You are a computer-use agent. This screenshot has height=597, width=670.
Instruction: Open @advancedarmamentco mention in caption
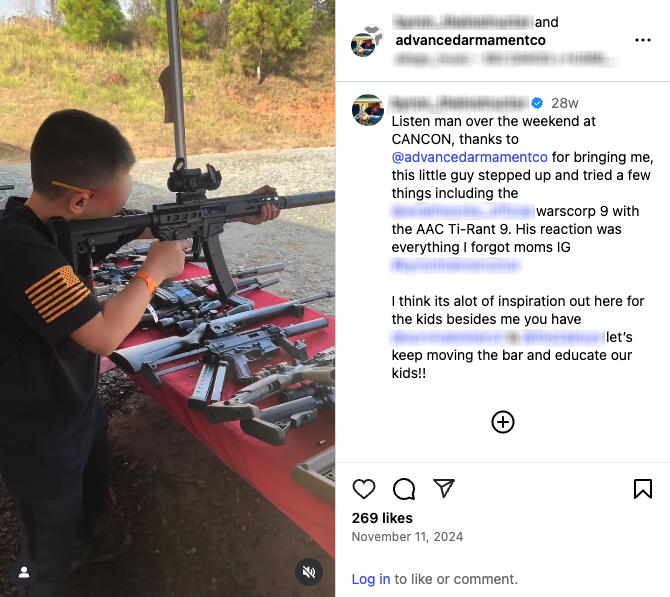[x=470, y=157]
